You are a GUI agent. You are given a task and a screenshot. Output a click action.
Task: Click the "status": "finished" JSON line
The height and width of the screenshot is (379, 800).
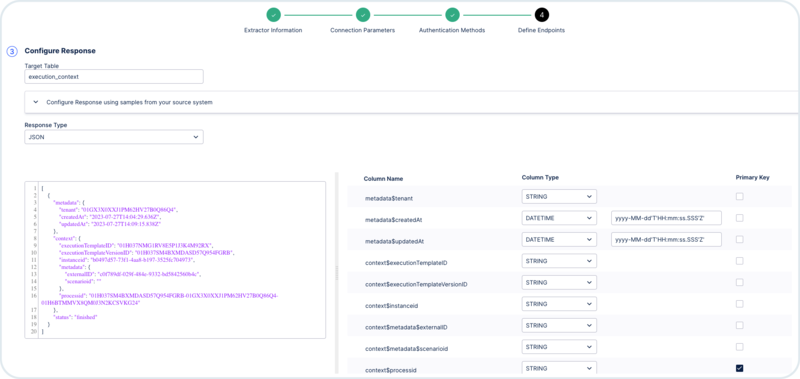[75, 317]
